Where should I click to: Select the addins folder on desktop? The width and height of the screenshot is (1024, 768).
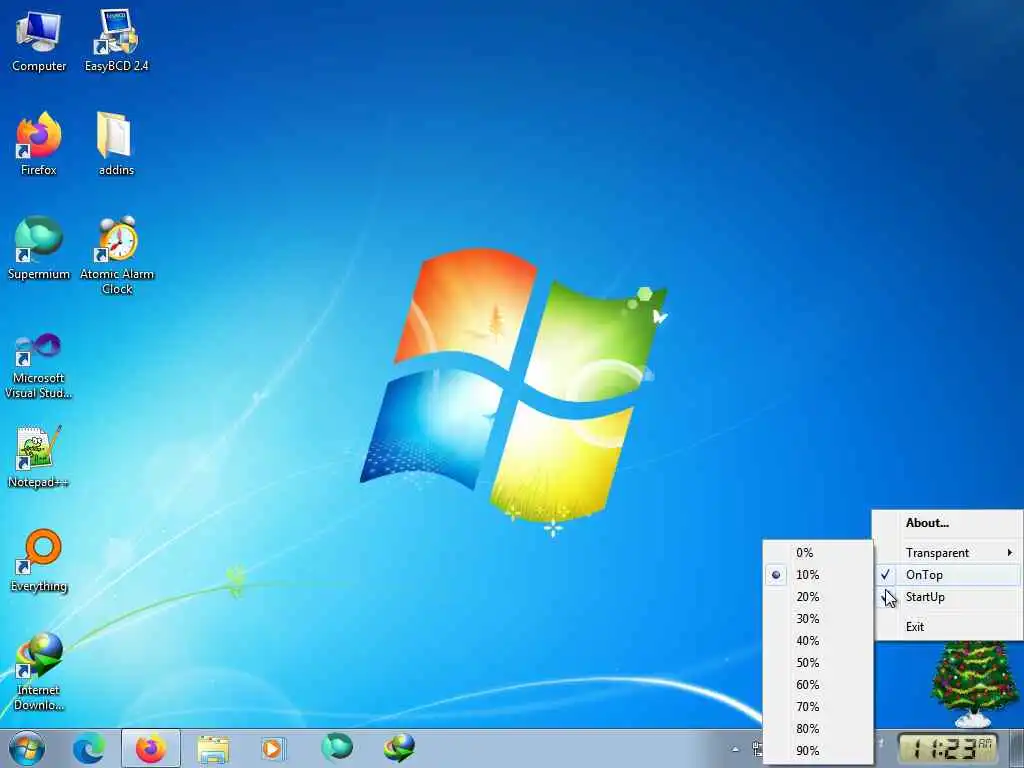click(x=116, y=144)
